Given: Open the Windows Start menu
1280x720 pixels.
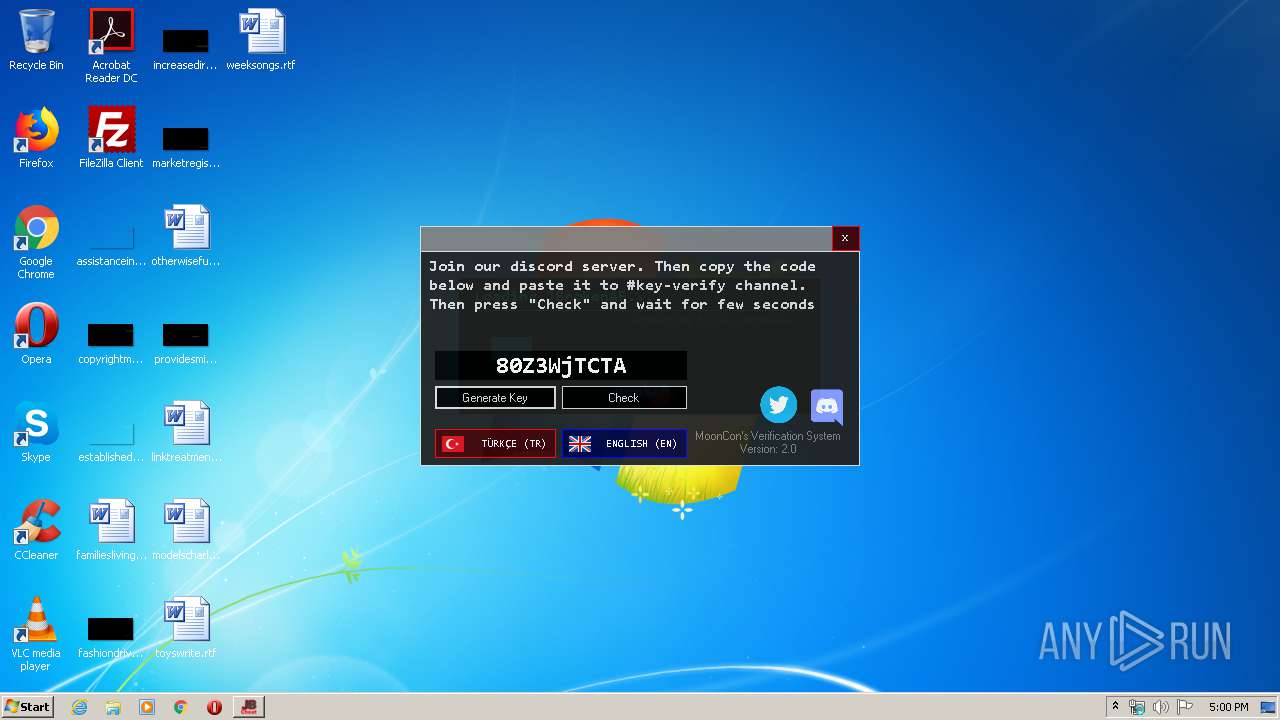Looking at the screenshot, I should click(27, 707).
